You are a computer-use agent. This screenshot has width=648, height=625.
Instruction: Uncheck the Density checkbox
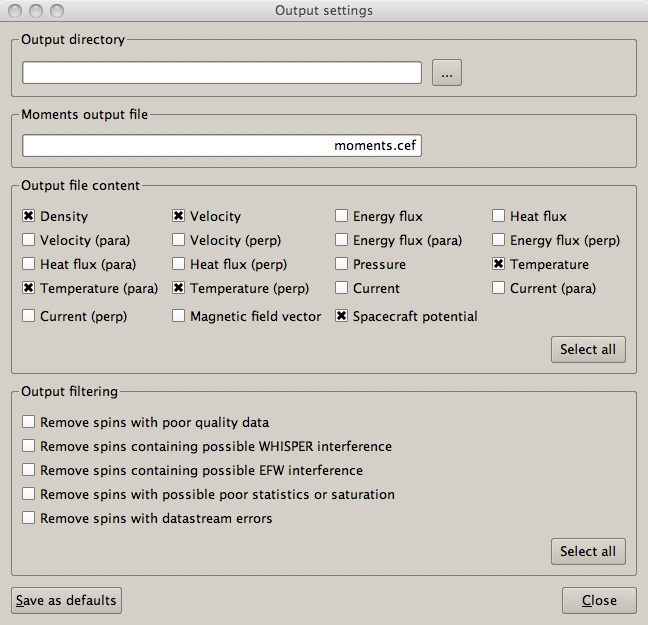click(29, 216)
